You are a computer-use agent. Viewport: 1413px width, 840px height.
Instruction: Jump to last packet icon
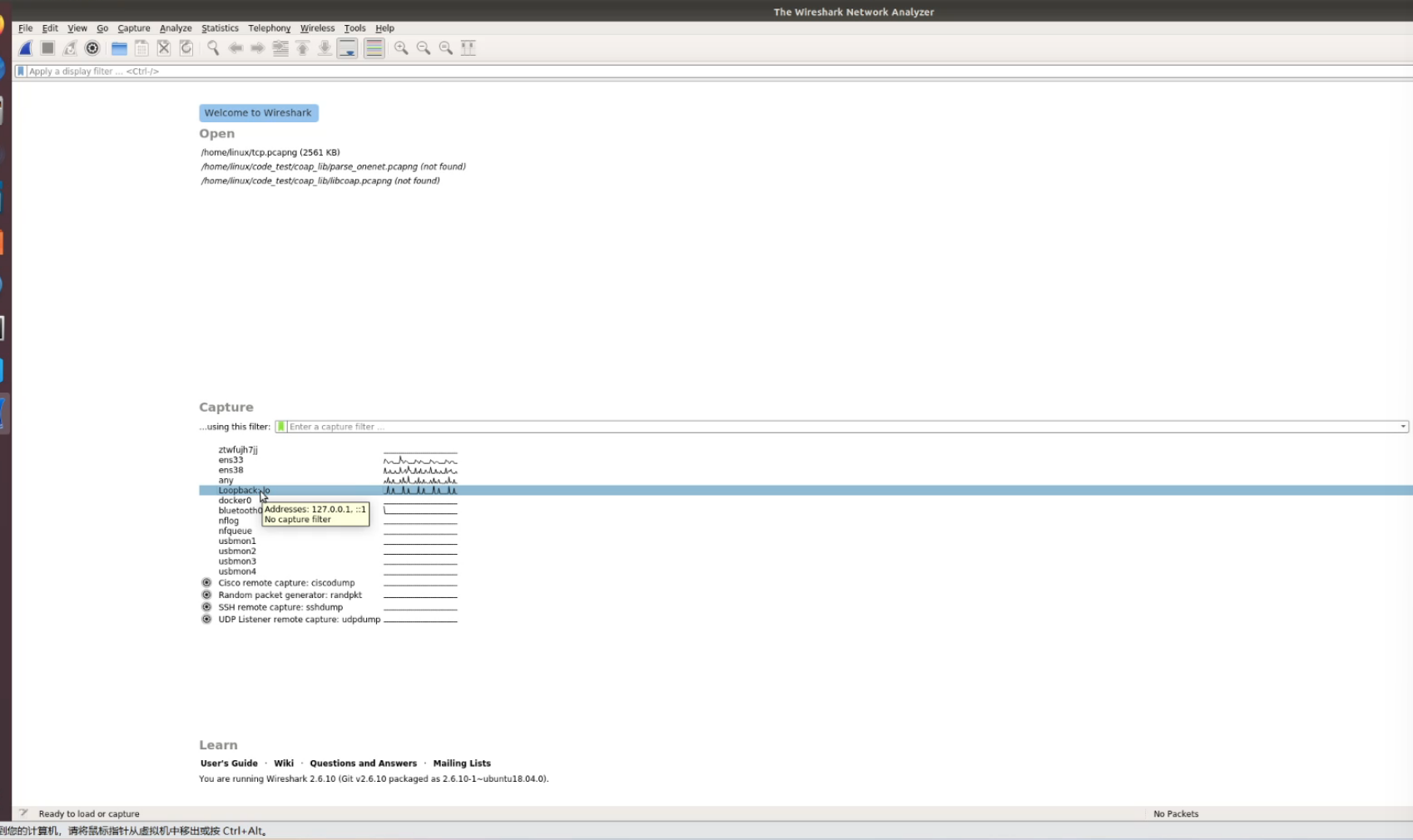click(325, 48)
